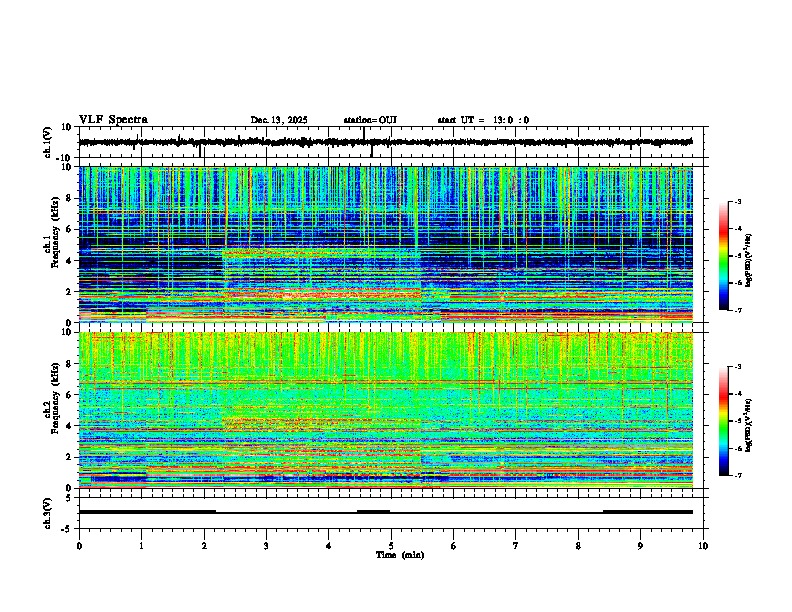Click the "-3" label on ch.1 color bar
The image size is (792, 612).
click(x=738, y=201)
